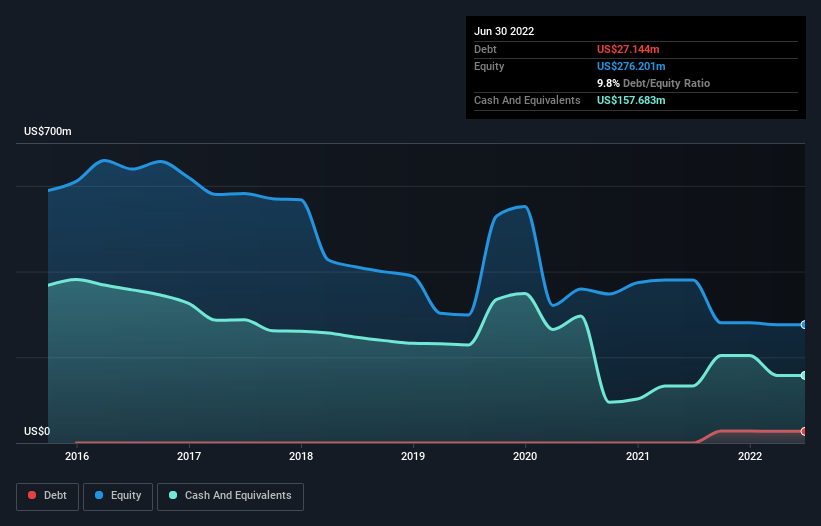Click the blue Equity legend dot
Image resolution: width=821 pixels, height=526 pixels.
[98, 495]
